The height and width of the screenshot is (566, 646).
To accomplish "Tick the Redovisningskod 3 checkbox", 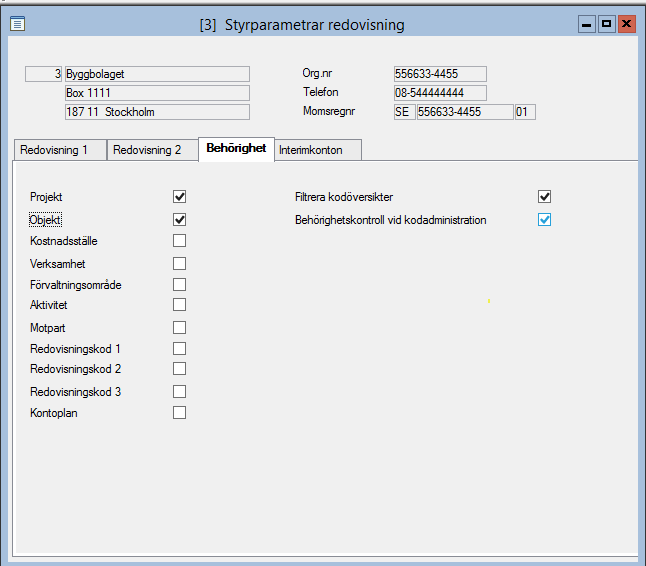I will tap(179, 392).
